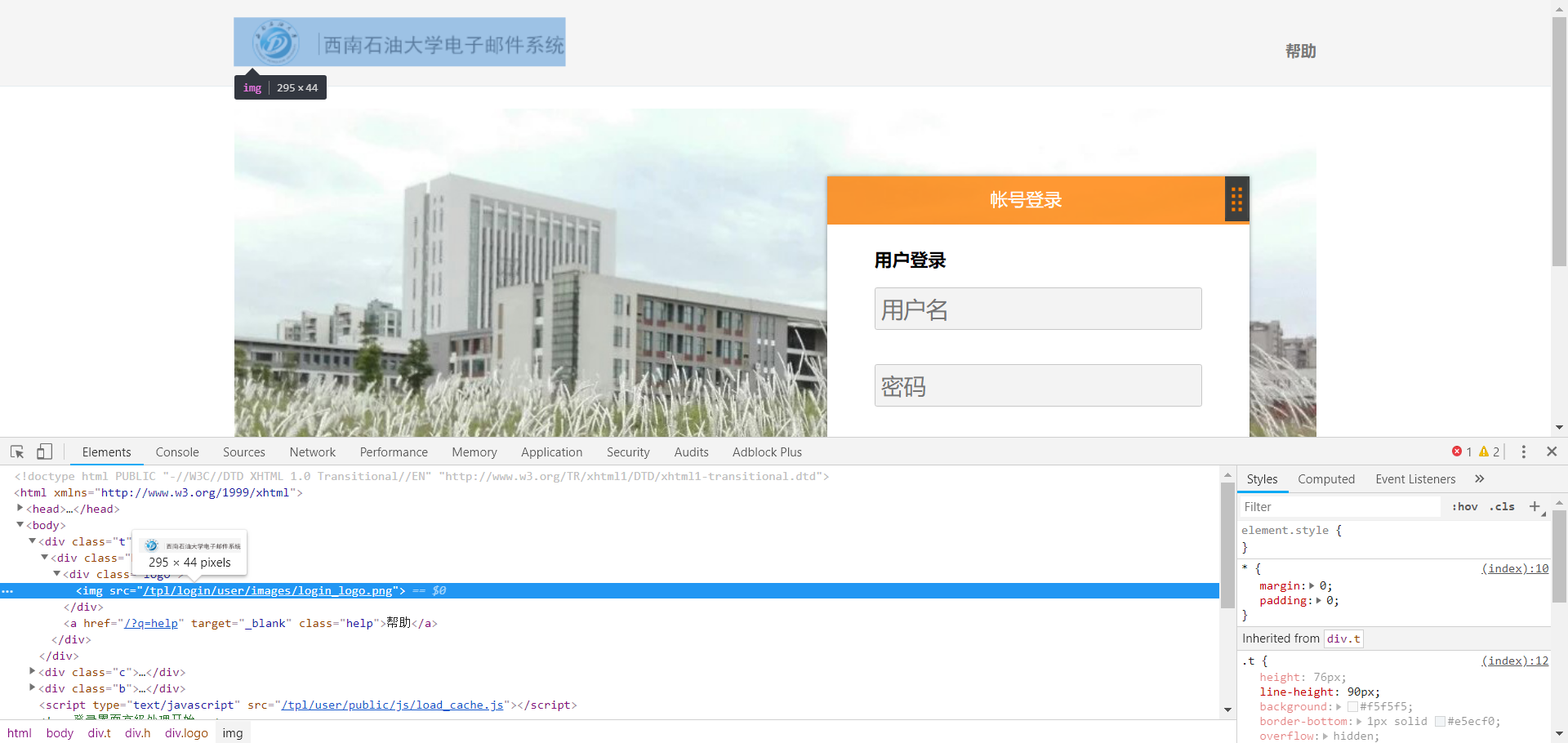Expand the div class="b" node
Screen dimensions: 1568x743
point(33,688)
